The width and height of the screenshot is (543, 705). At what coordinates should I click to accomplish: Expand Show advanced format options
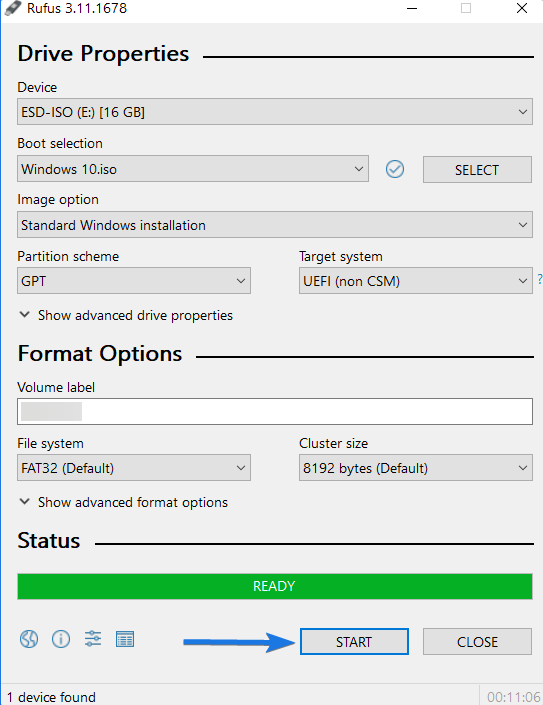coord(124,502)
